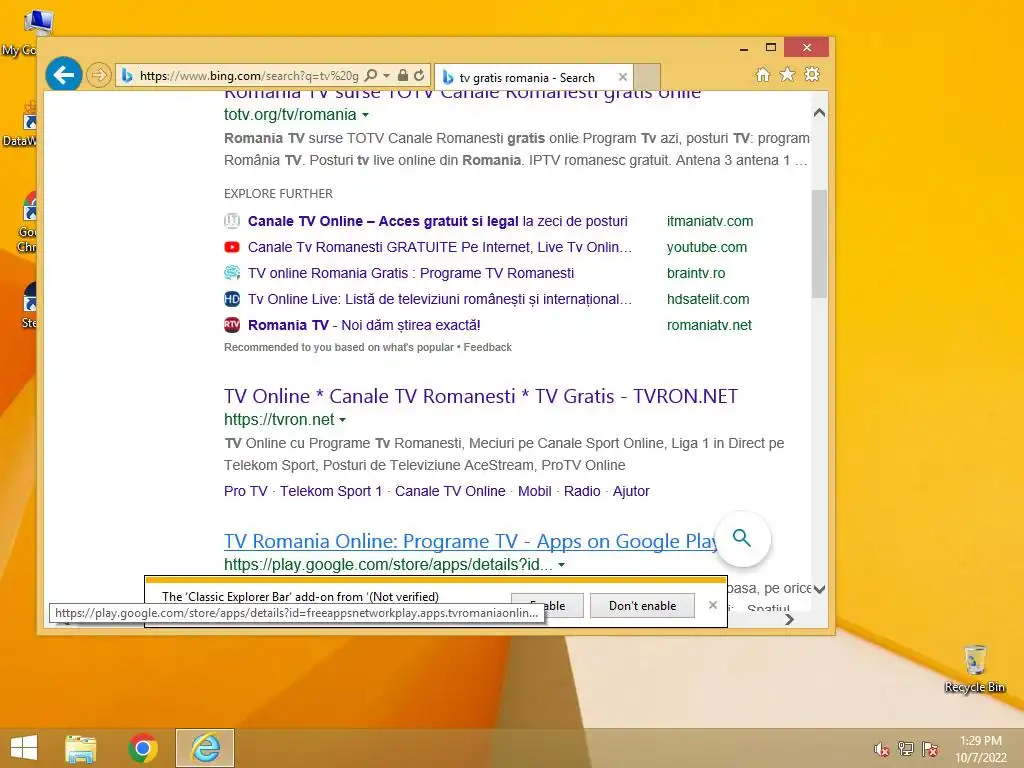The image size is (1024, 768).
Task: Open 'Romania TV - Noi dăm știrea exactă!' link
Action: click(364, 325)
